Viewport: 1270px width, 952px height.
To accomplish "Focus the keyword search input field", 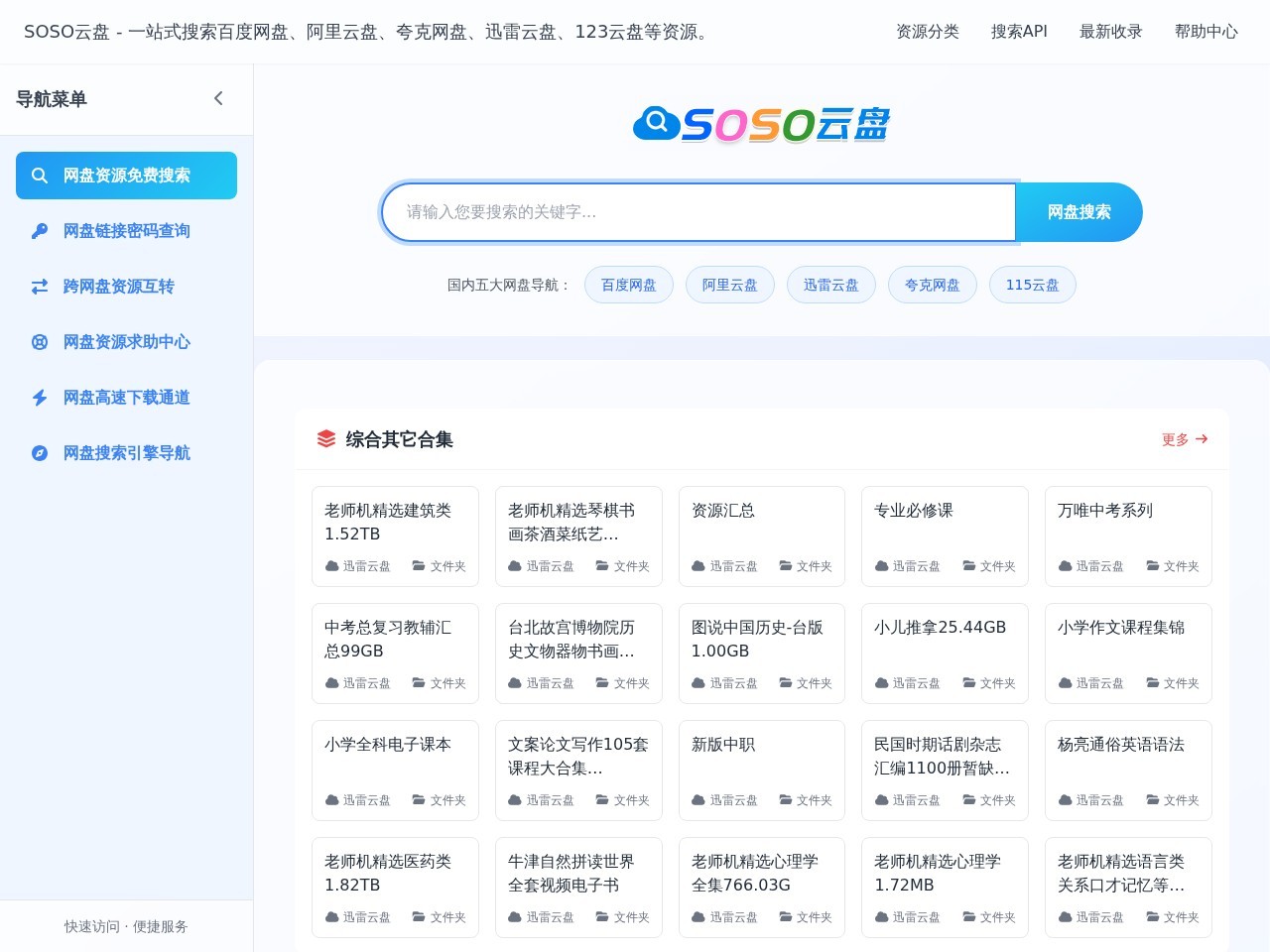I will pyautogui.click(x=698, y=212).
